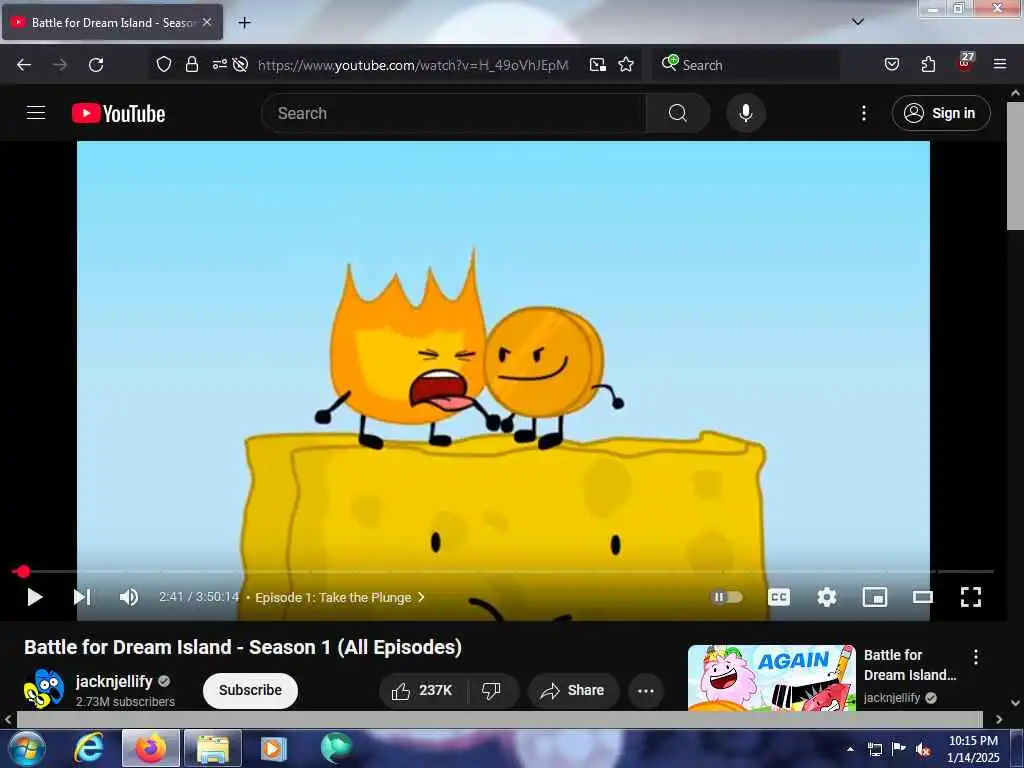Click the horizontal scrollbar at page bottom
This screenshot has height=768, width=1024.
coord(500,719)
